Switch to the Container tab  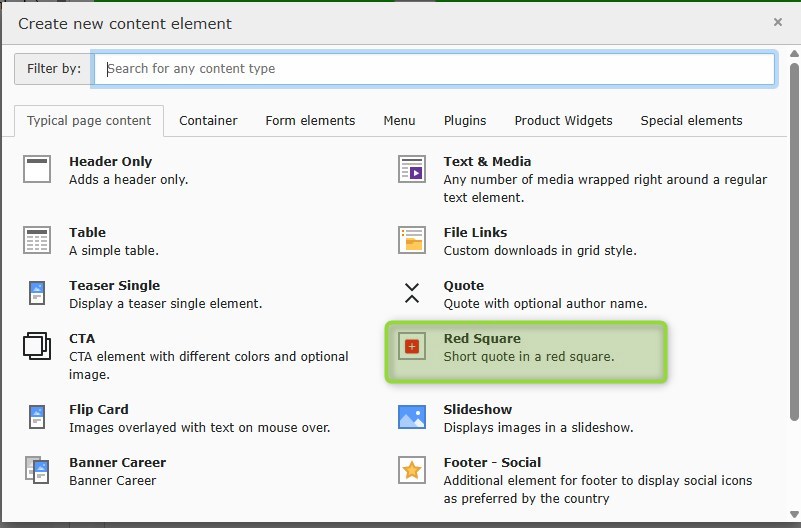[208, 120]
